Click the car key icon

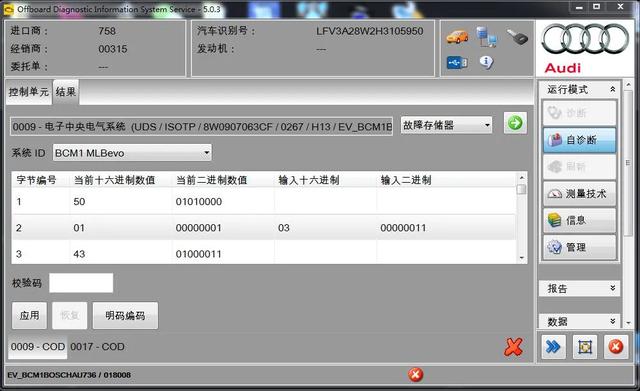[x=517, y=37]
